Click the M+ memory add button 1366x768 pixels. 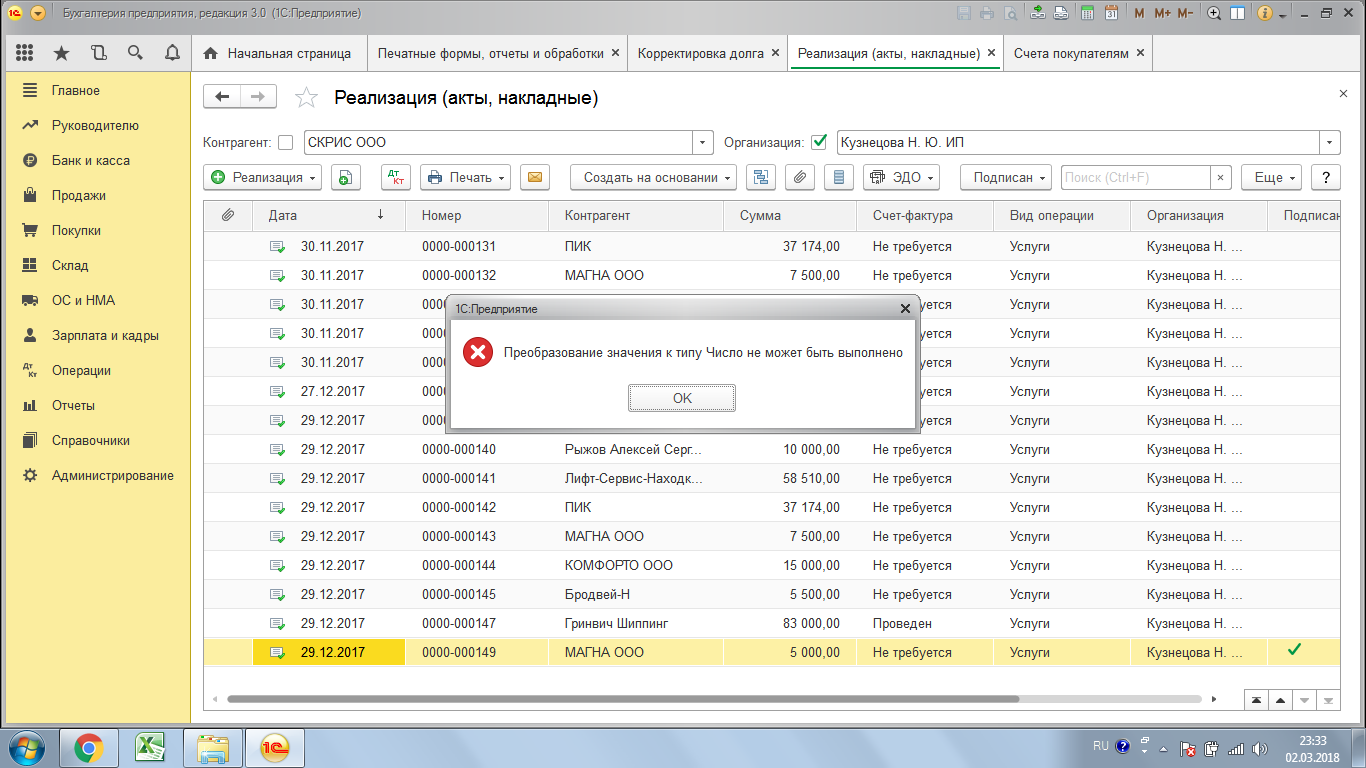click(1162, 13)
